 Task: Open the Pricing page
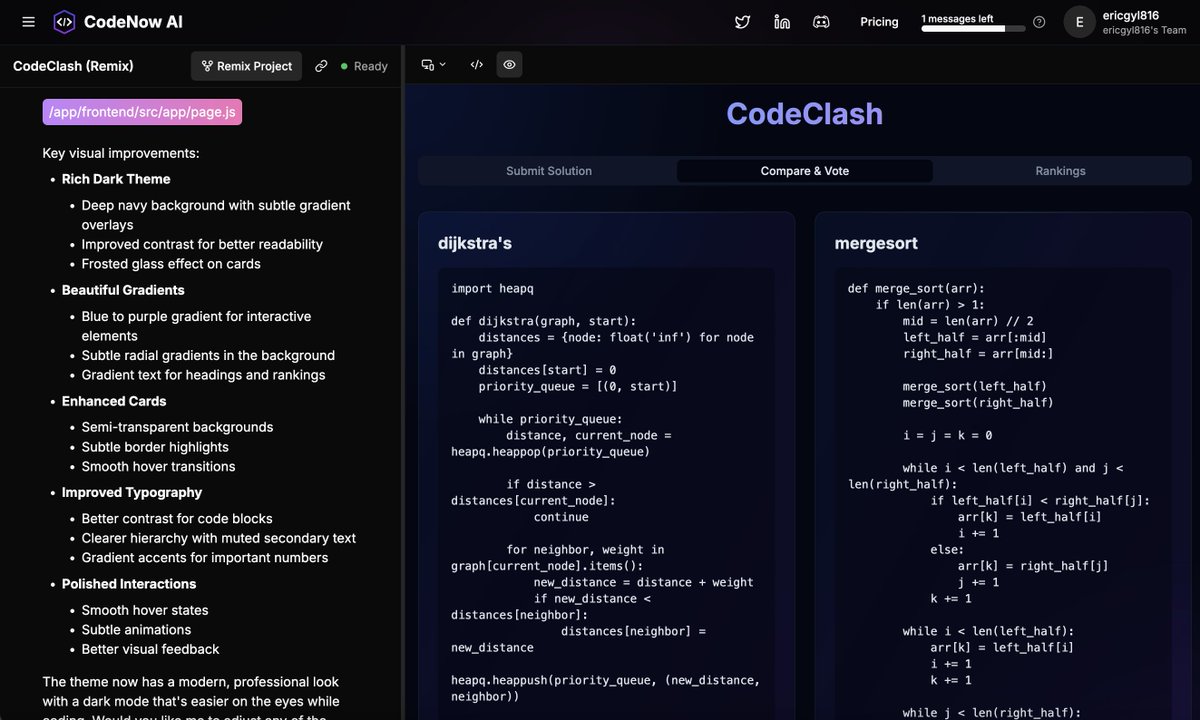pyautogui.click(x=879, y=22)
